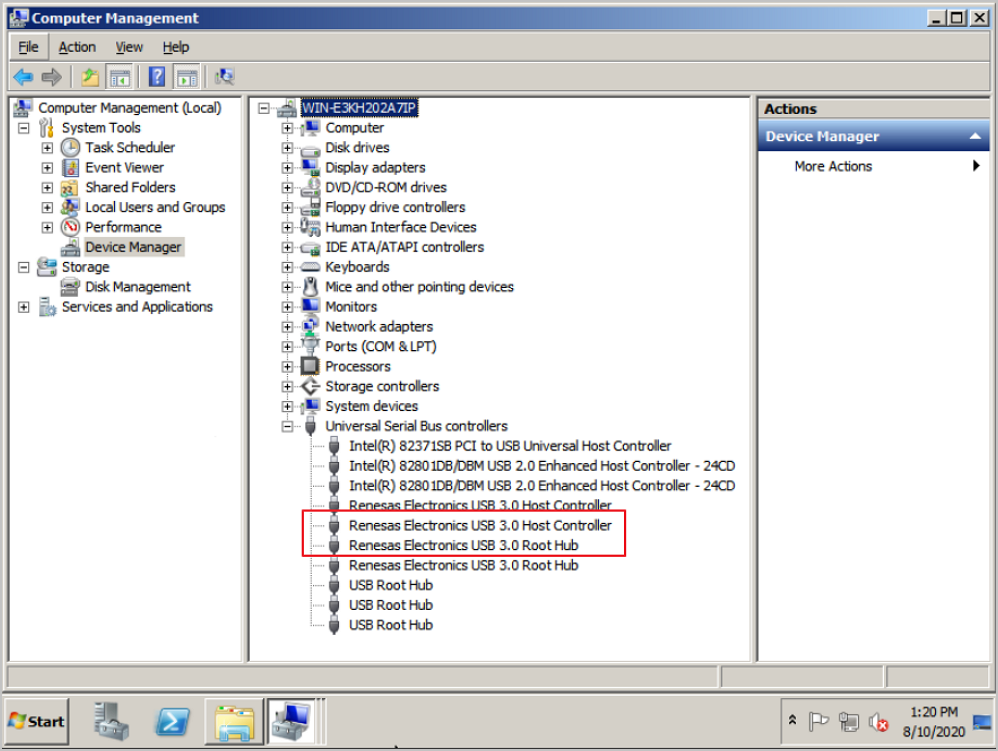Click the Performance icon
Viewport: 998px width, 751px height.
pyautogui.click(x=70, y=227)
